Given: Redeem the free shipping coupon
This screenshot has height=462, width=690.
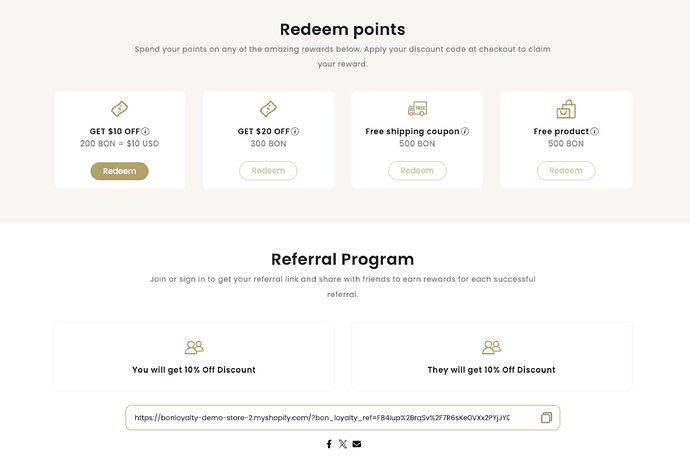Looking at the screenshot, I should tap(417, 171).
